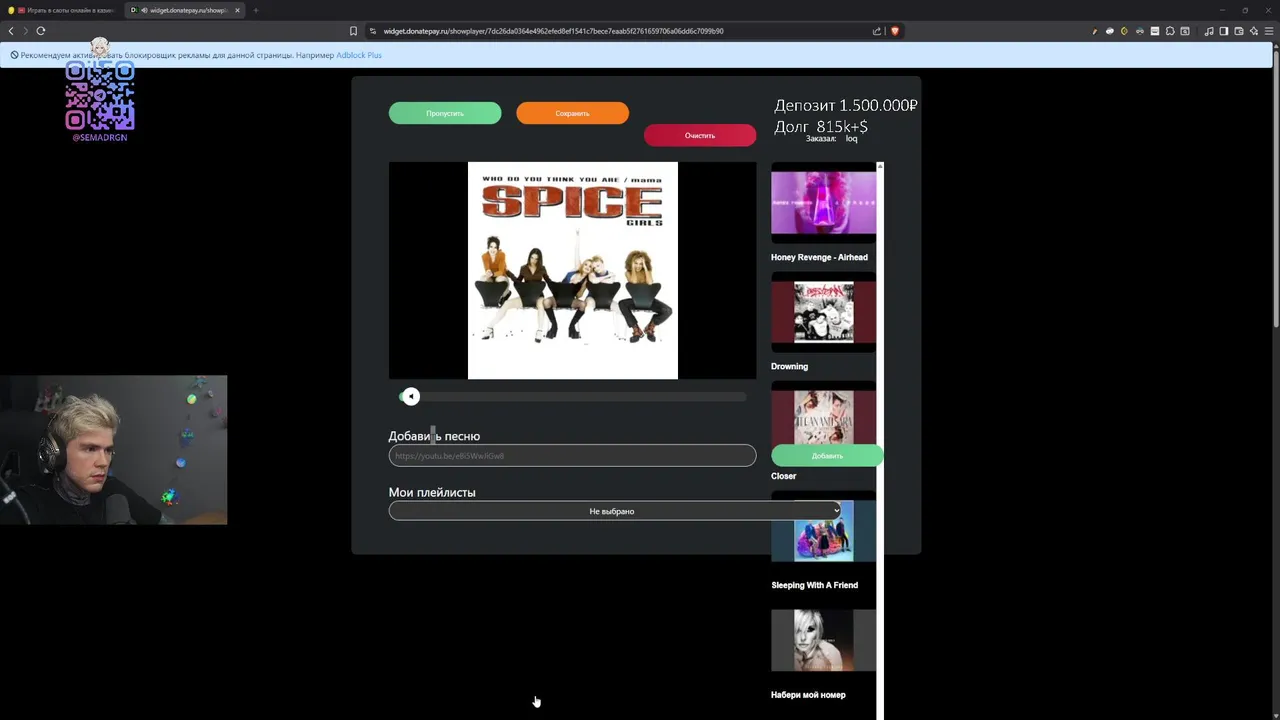Switch to the 'Играть в слоты онлайн' tab
Viewport: 1280px width, 720px height.
(62, 10)
